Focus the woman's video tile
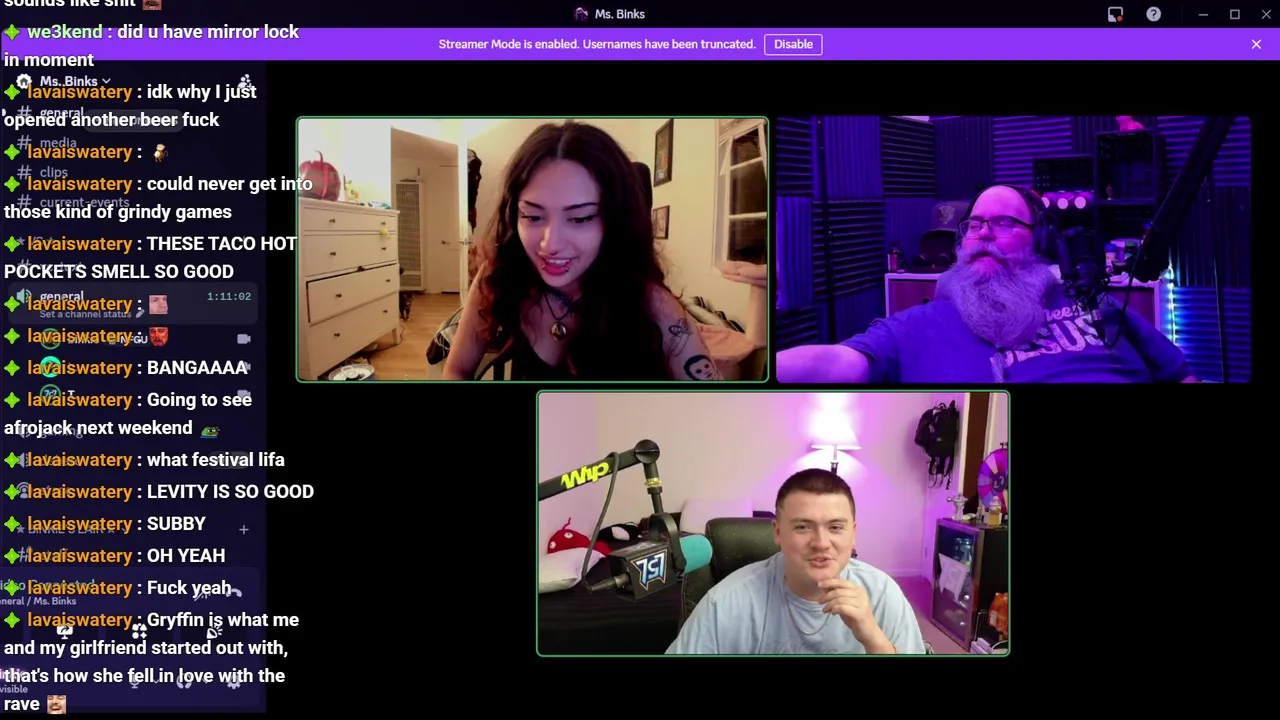1280x720 pixels. (x=532, y=250)
